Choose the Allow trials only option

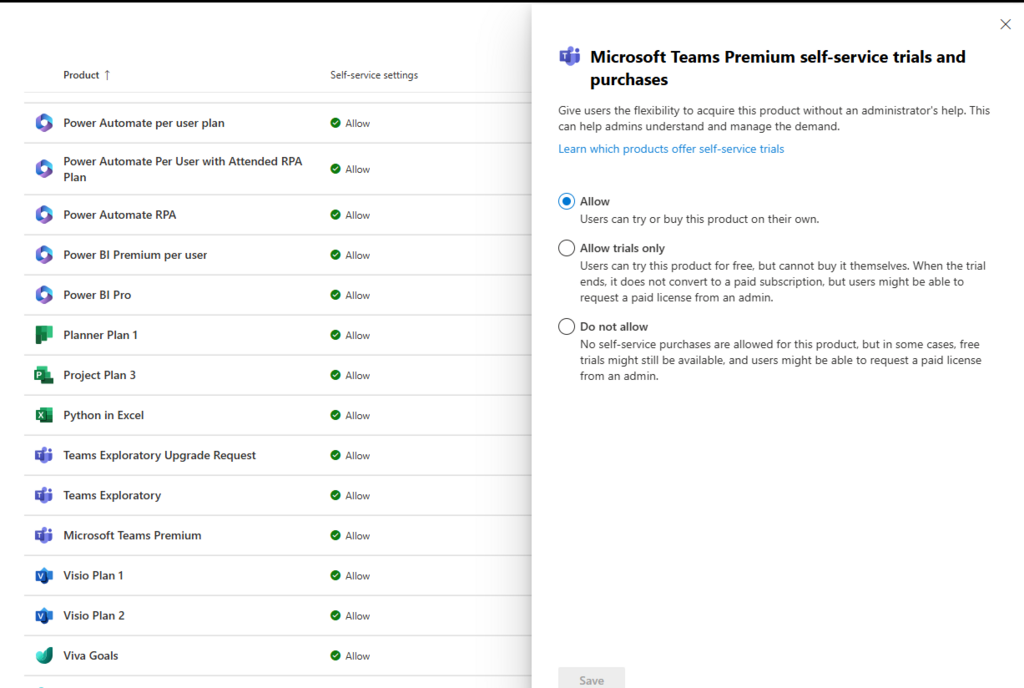(x=567, y=248)
